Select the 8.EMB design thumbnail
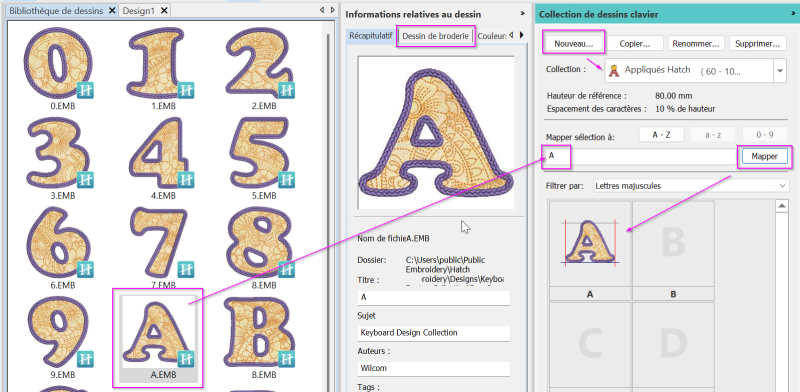The height and width of the screenshot is (392, 800). click(260, 242)
